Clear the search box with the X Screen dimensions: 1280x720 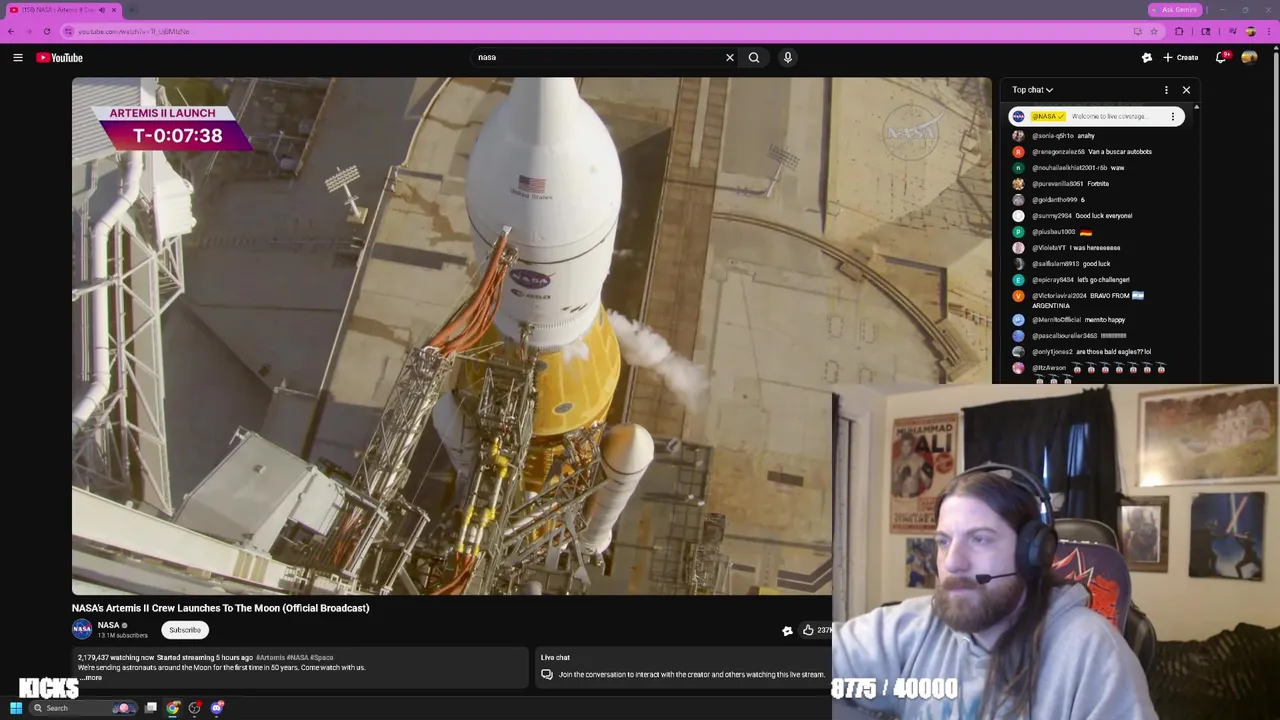(x=730, y=57)
